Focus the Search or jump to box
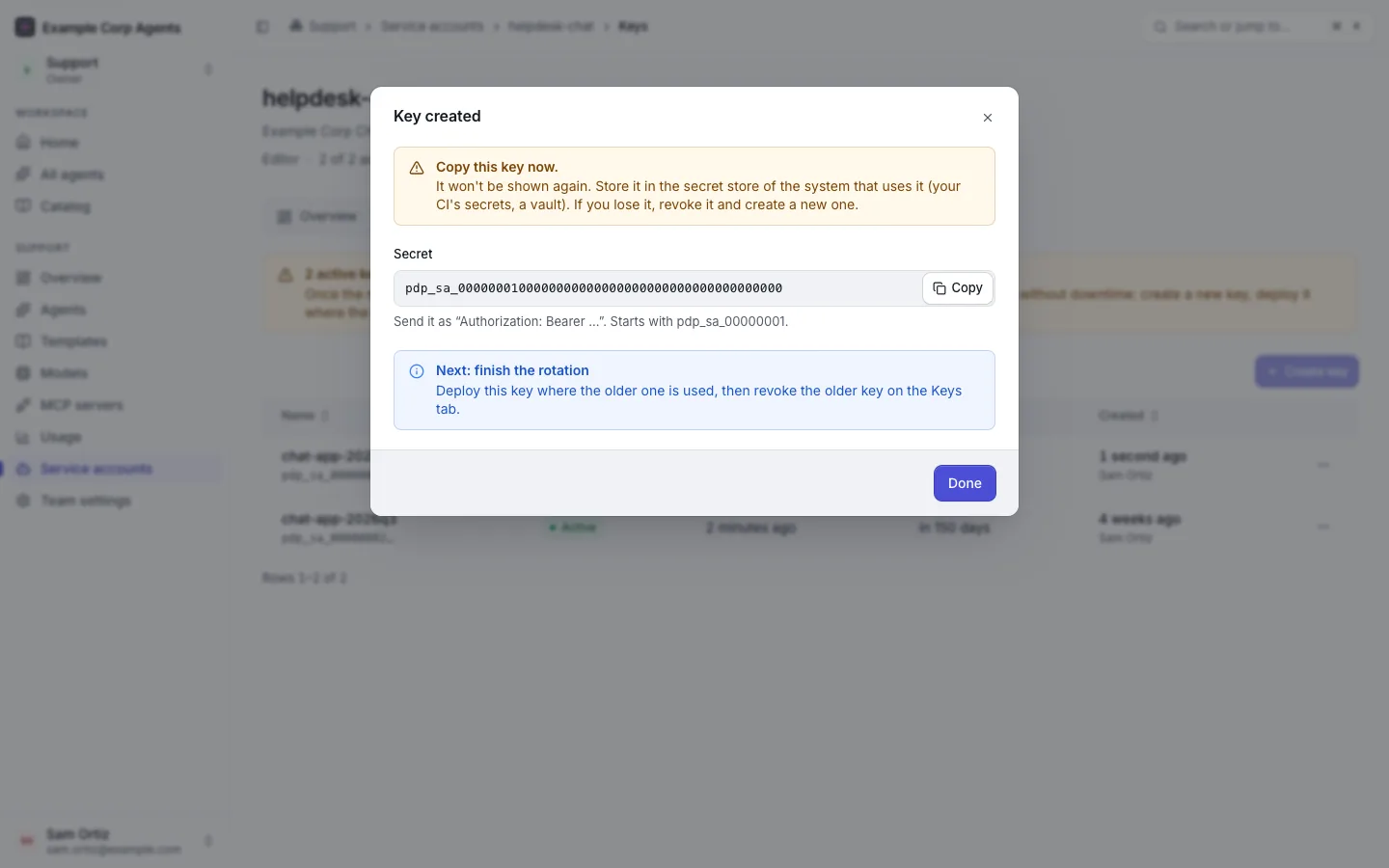The height and width of the screenshot is (868, 1389). (x=1258, y=27)
